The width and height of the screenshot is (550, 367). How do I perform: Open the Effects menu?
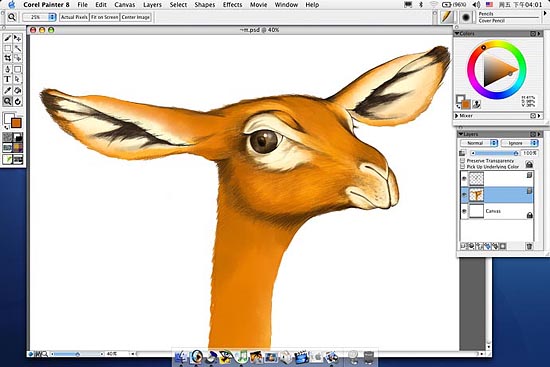(232, 5)
